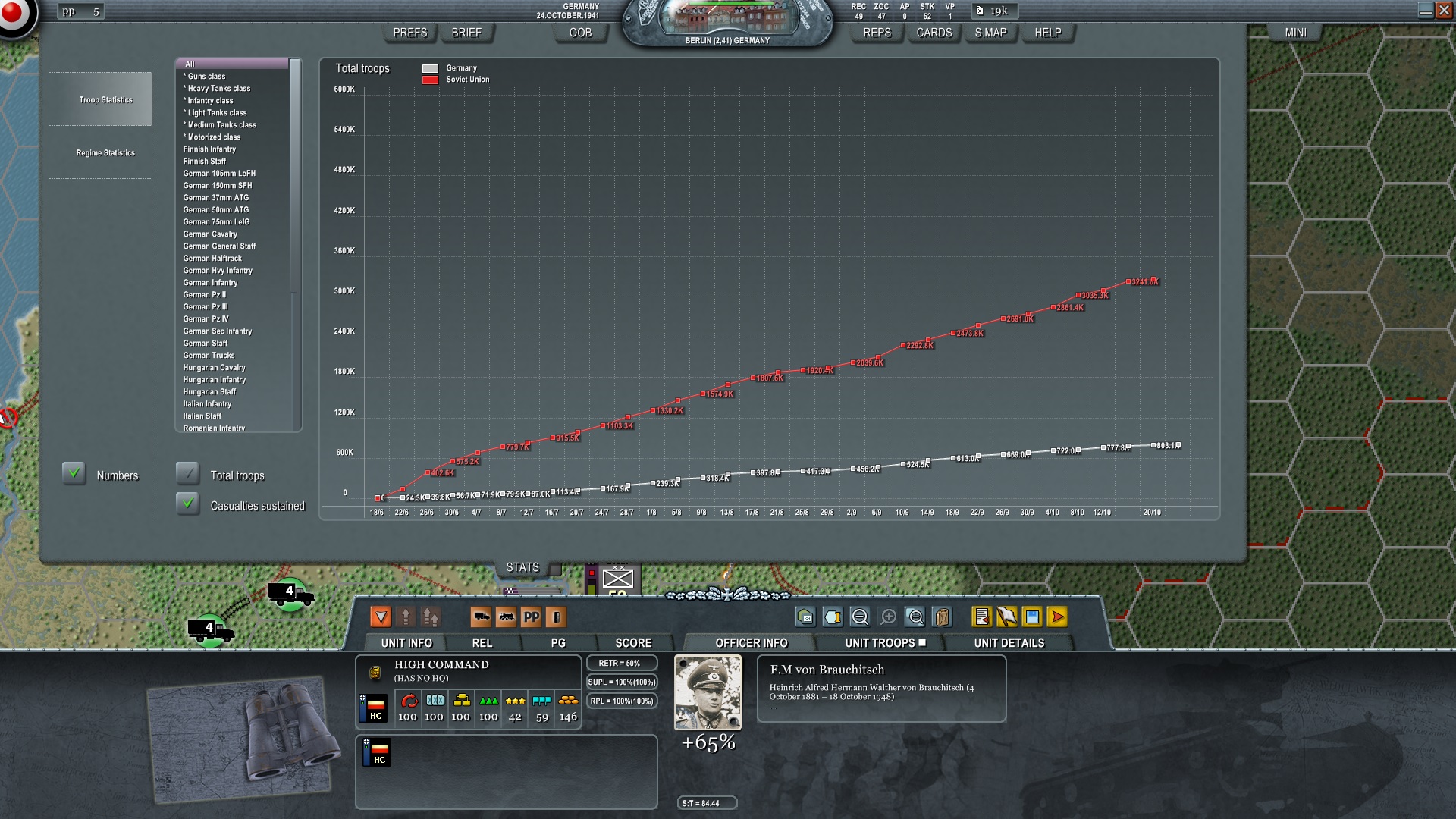Click the train rail-transport toolbar icon
This screenshot has width=1456, height=819.
506,617
